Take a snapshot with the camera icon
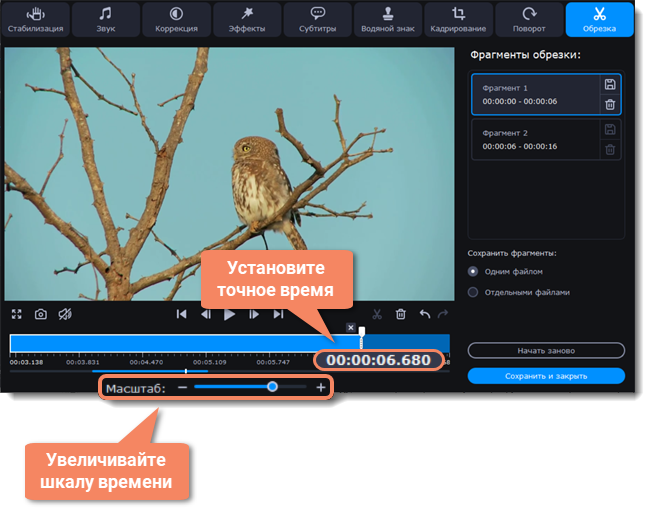 click(41, 314)
